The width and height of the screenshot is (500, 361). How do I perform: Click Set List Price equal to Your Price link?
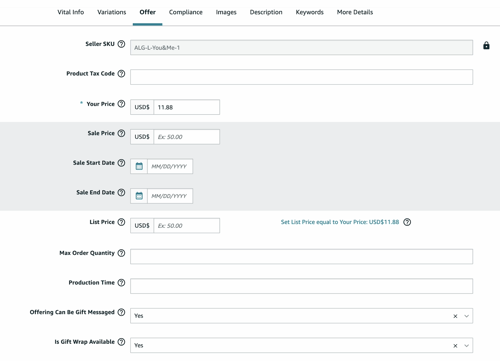point(340,222)
